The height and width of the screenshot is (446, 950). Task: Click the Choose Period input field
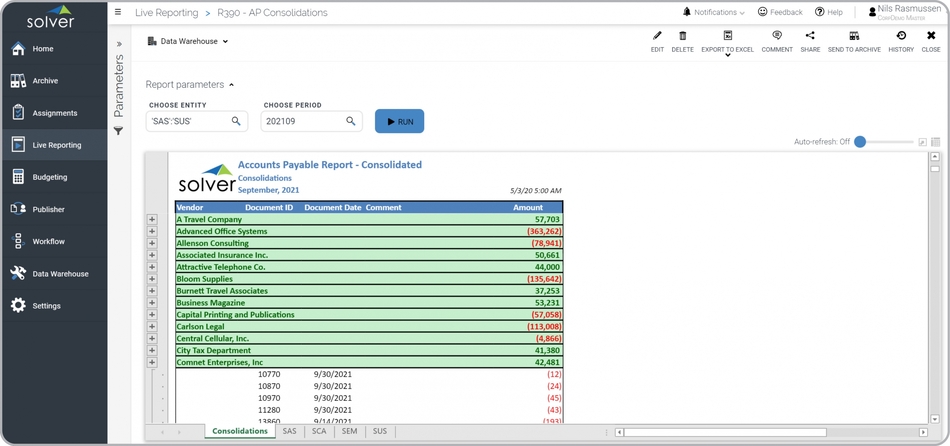pos(302,121)
